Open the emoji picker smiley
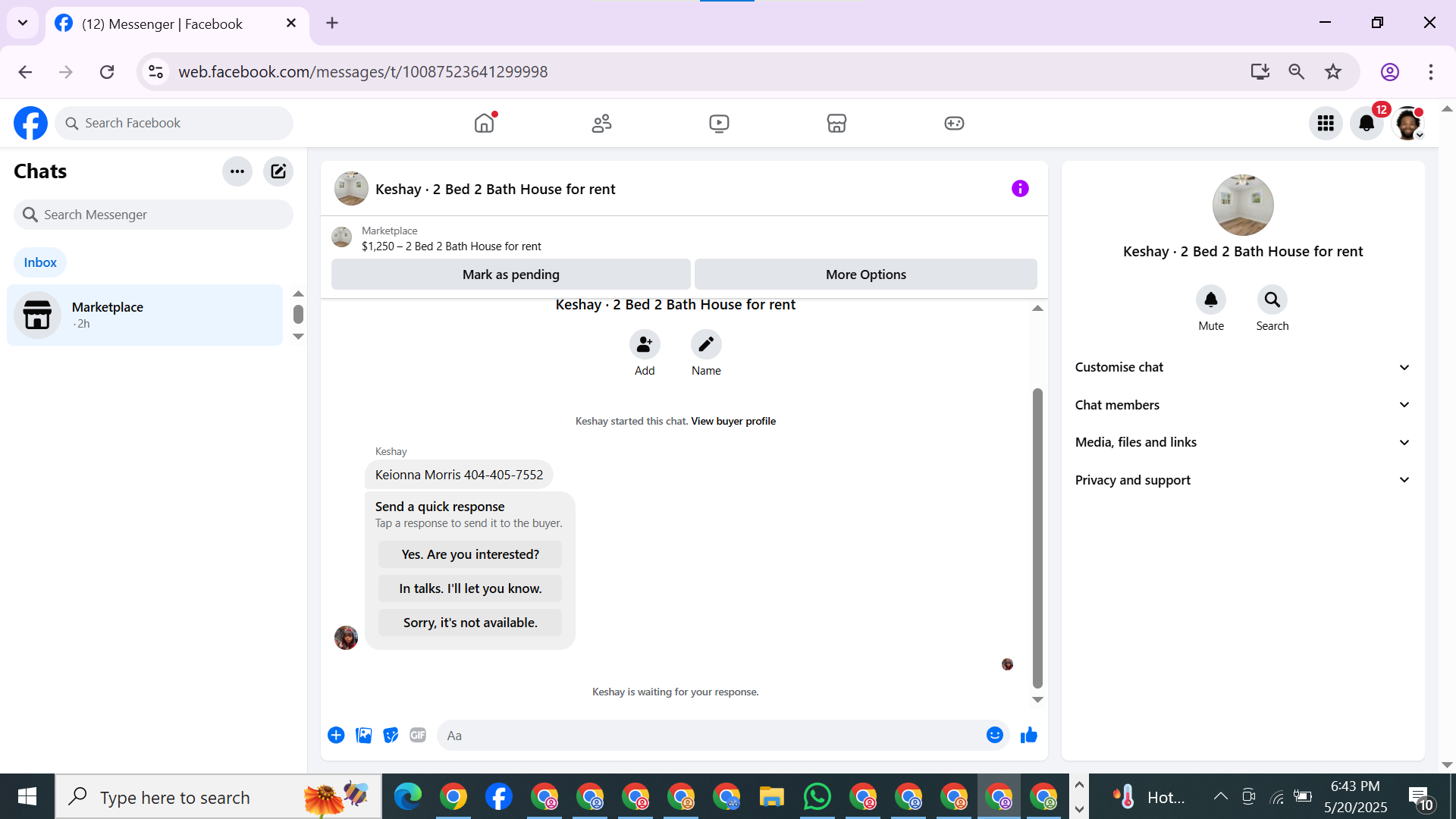Viewport: 1456px width, 819px height. point(994,735)
